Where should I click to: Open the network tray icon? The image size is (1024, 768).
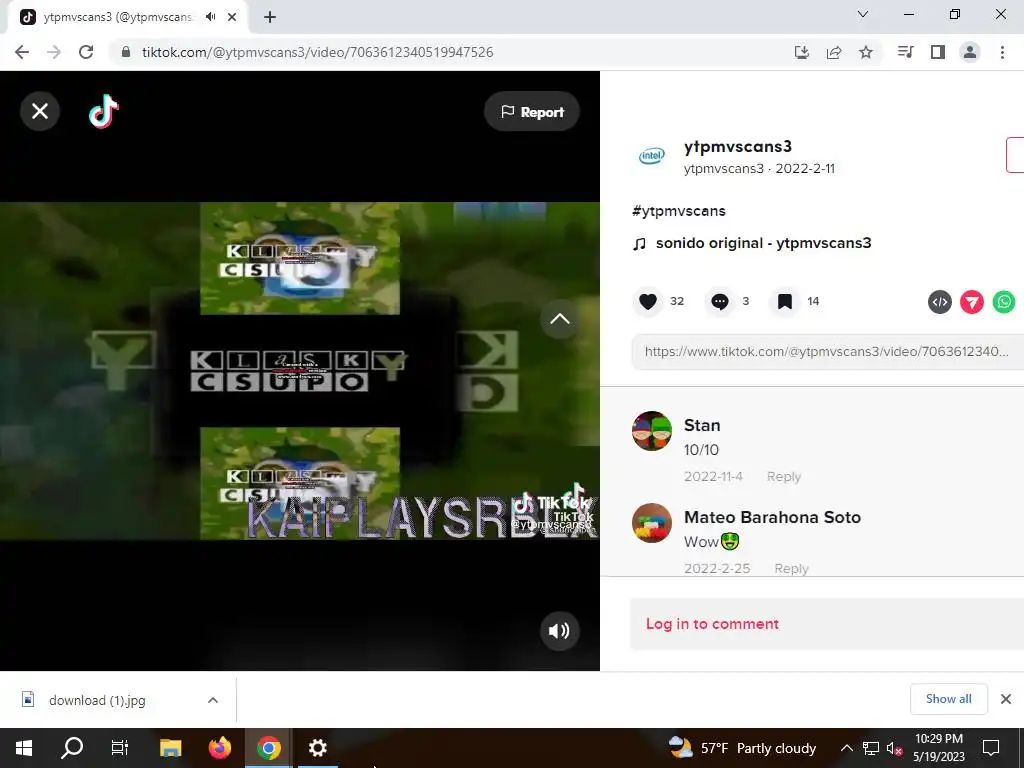point(871,748)
